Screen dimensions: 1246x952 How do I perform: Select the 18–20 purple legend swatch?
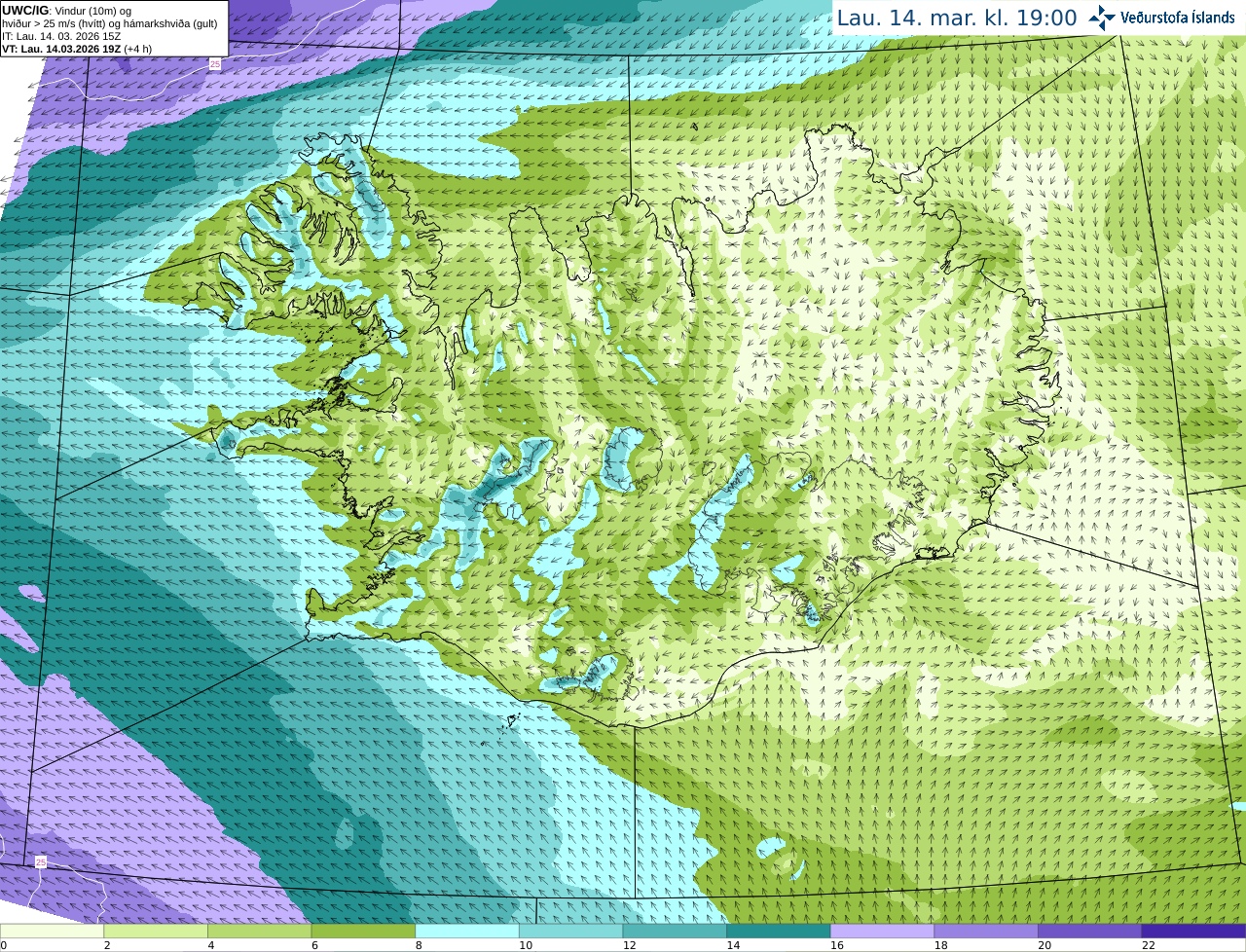(986, 931)
